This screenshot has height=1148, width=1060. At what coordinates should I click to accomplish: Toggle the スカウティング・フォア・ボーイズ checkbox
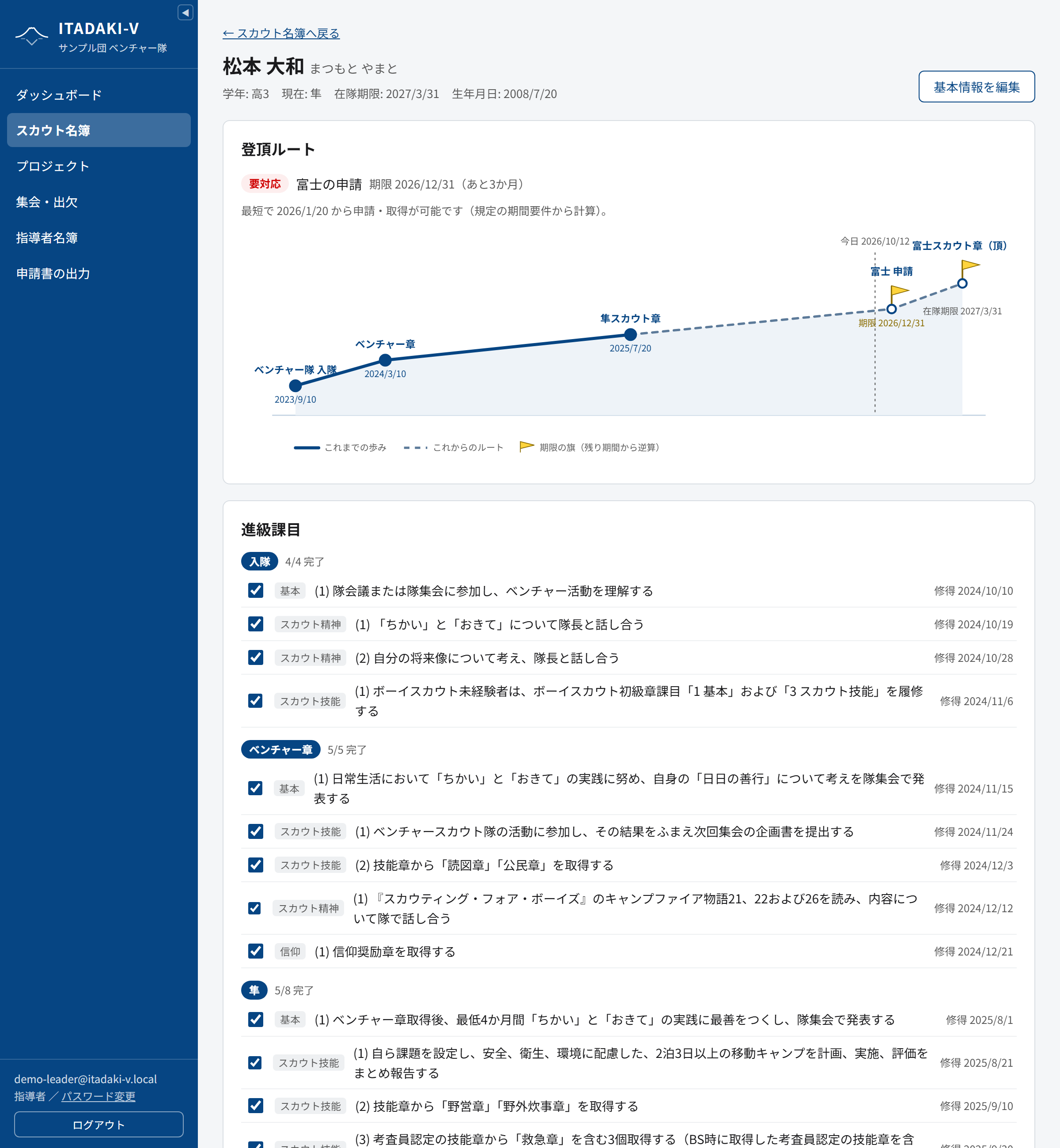255,908
